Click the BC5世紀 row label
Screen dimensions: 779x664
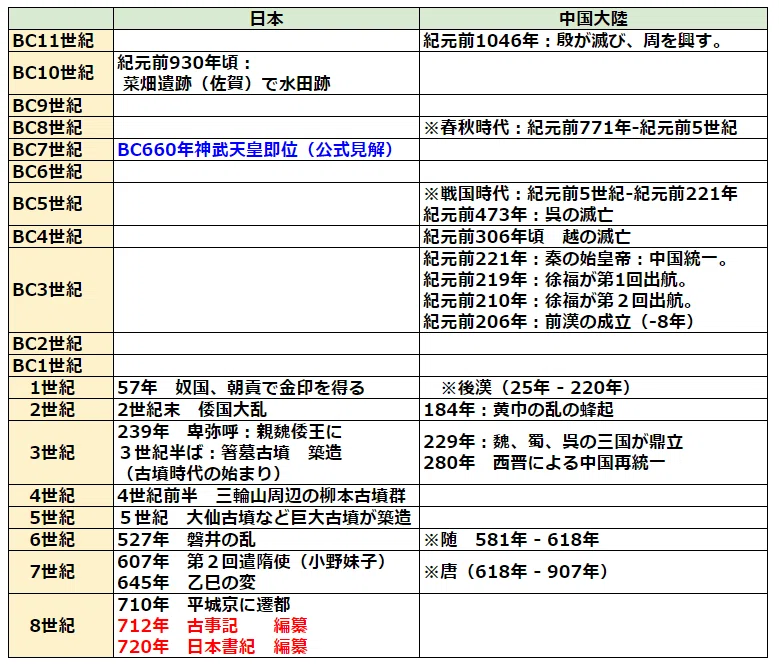point(47,204)
